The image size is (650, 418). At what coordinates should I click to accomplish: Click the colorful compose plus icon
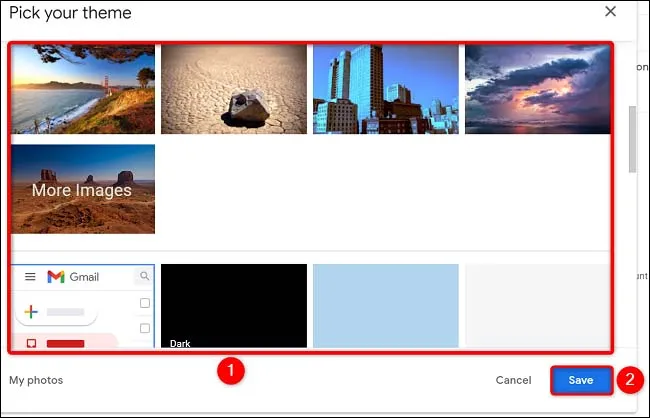(31, 312)
